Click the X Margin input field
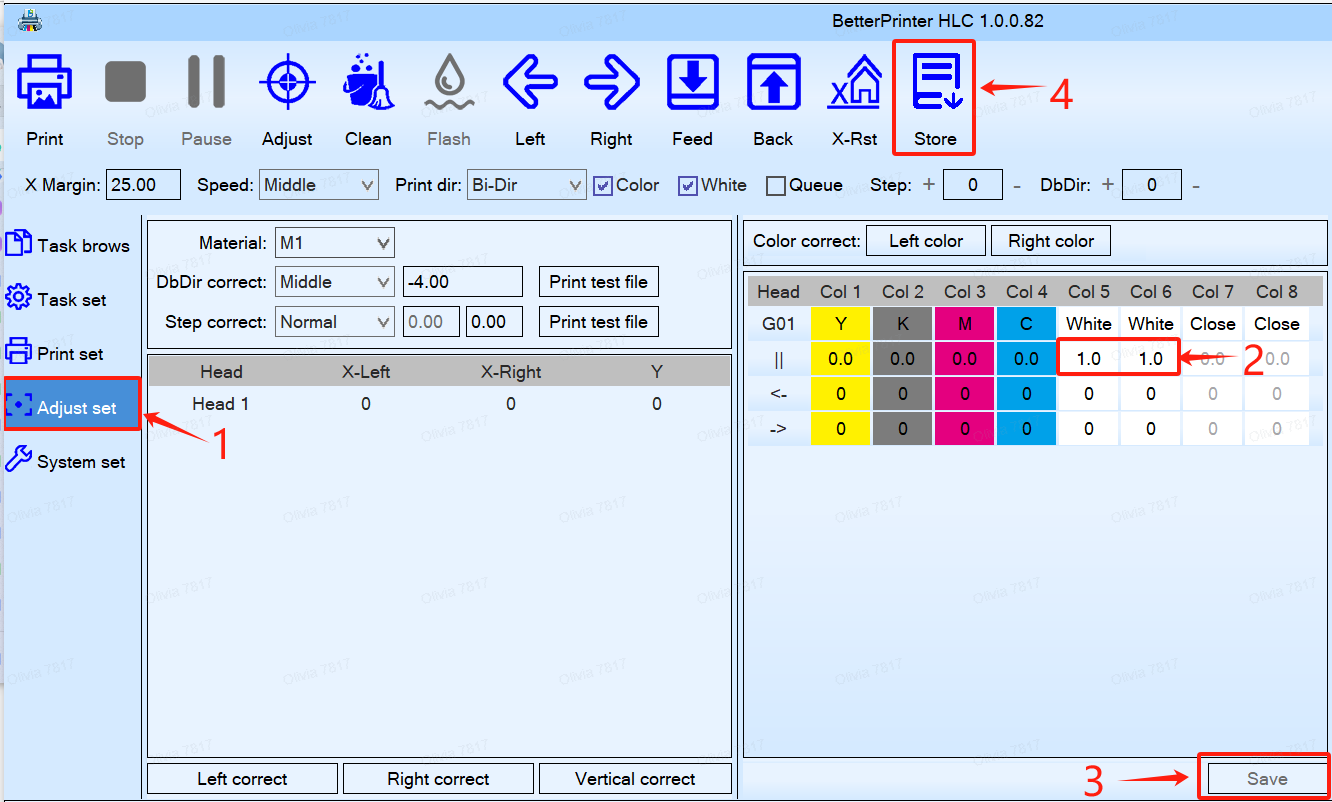Screen dimensions: 1332x802 pos(143,185)
